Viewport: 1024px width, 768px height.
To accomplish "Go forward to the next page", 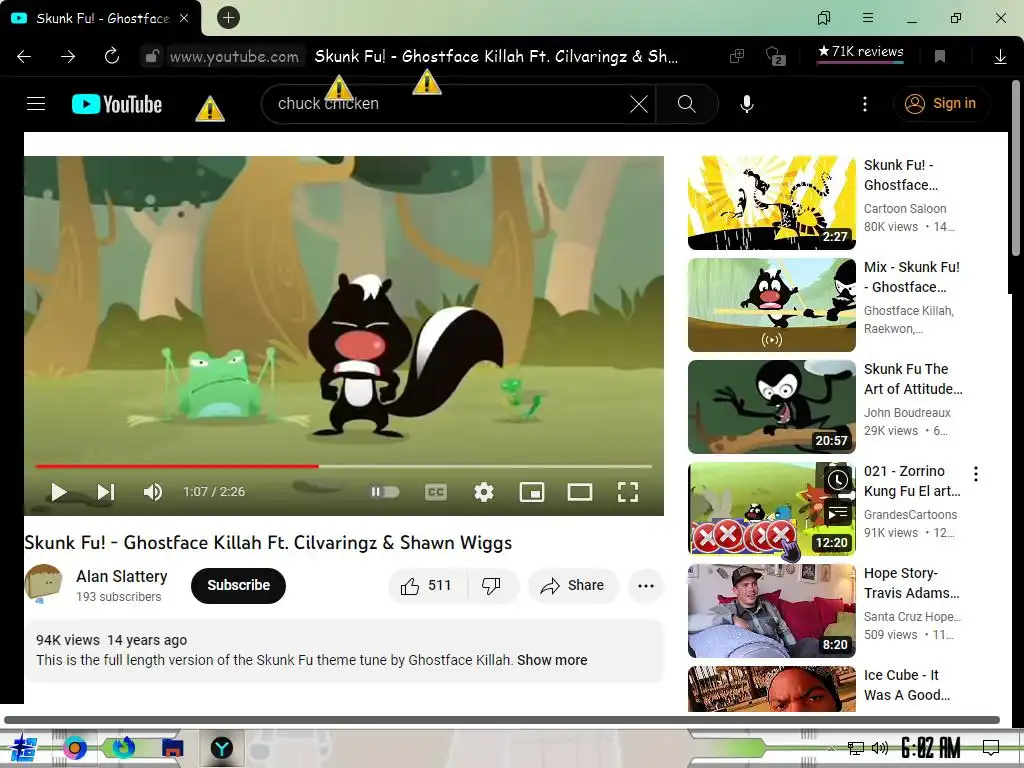I will pos(68,57).
